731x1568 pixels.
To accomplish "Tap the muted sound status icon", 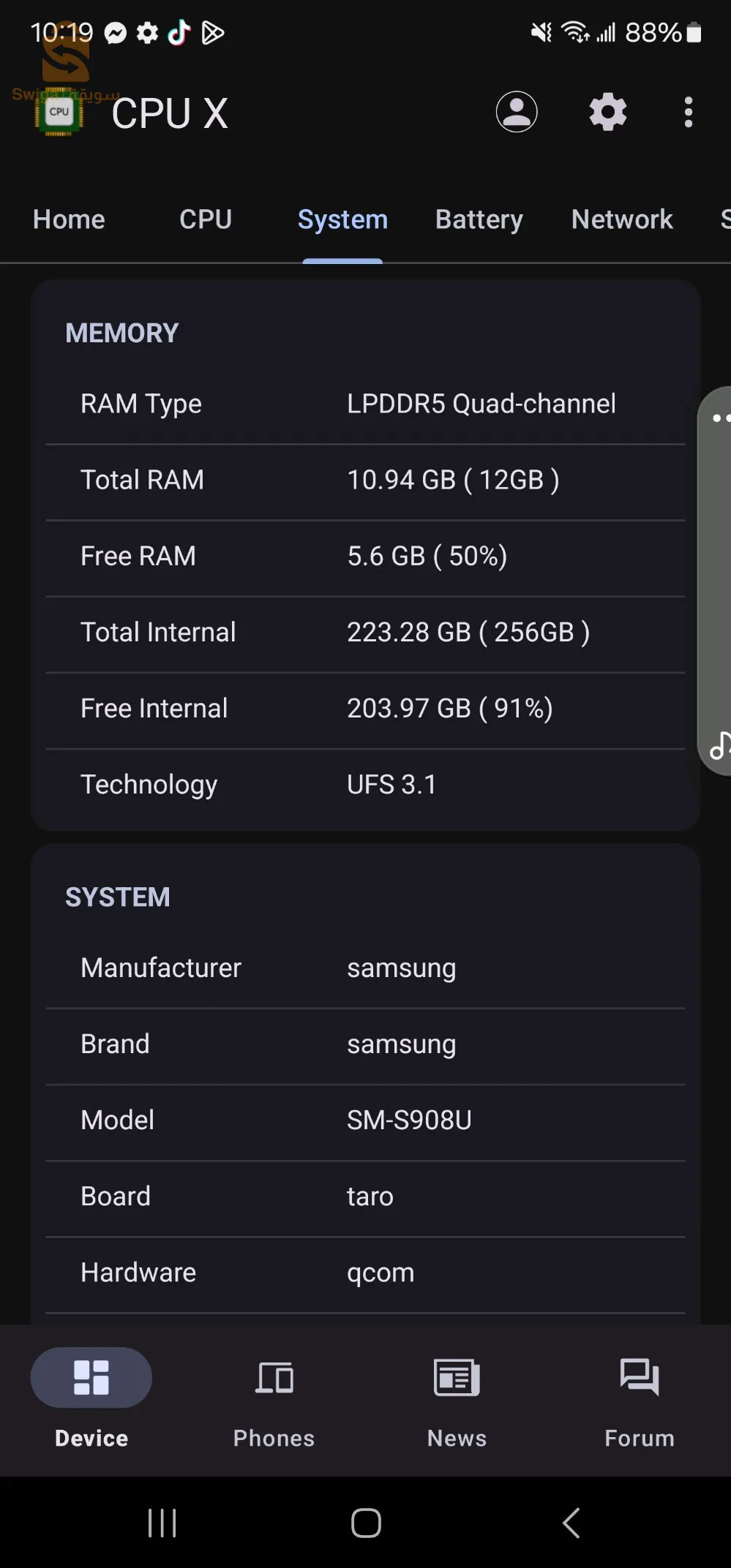I will click(x=539, y=31).
